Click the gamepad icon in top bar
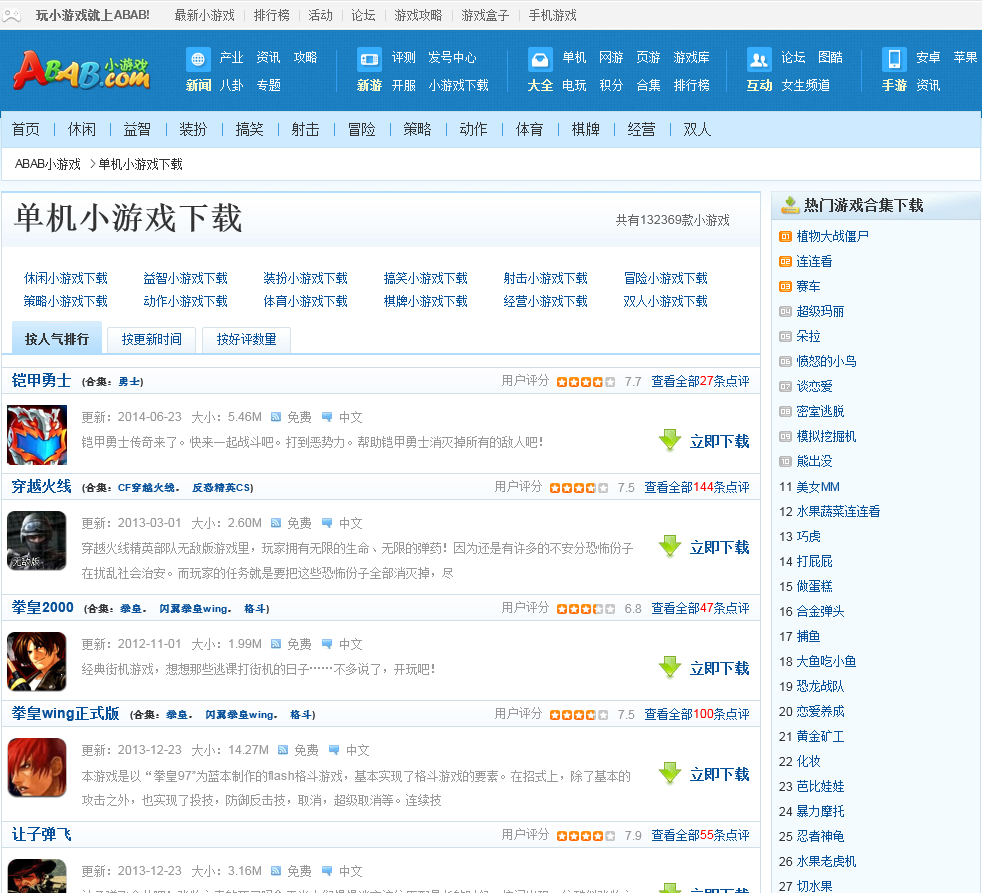Viewport: 982px width, 893px height. tap(11, 15)
